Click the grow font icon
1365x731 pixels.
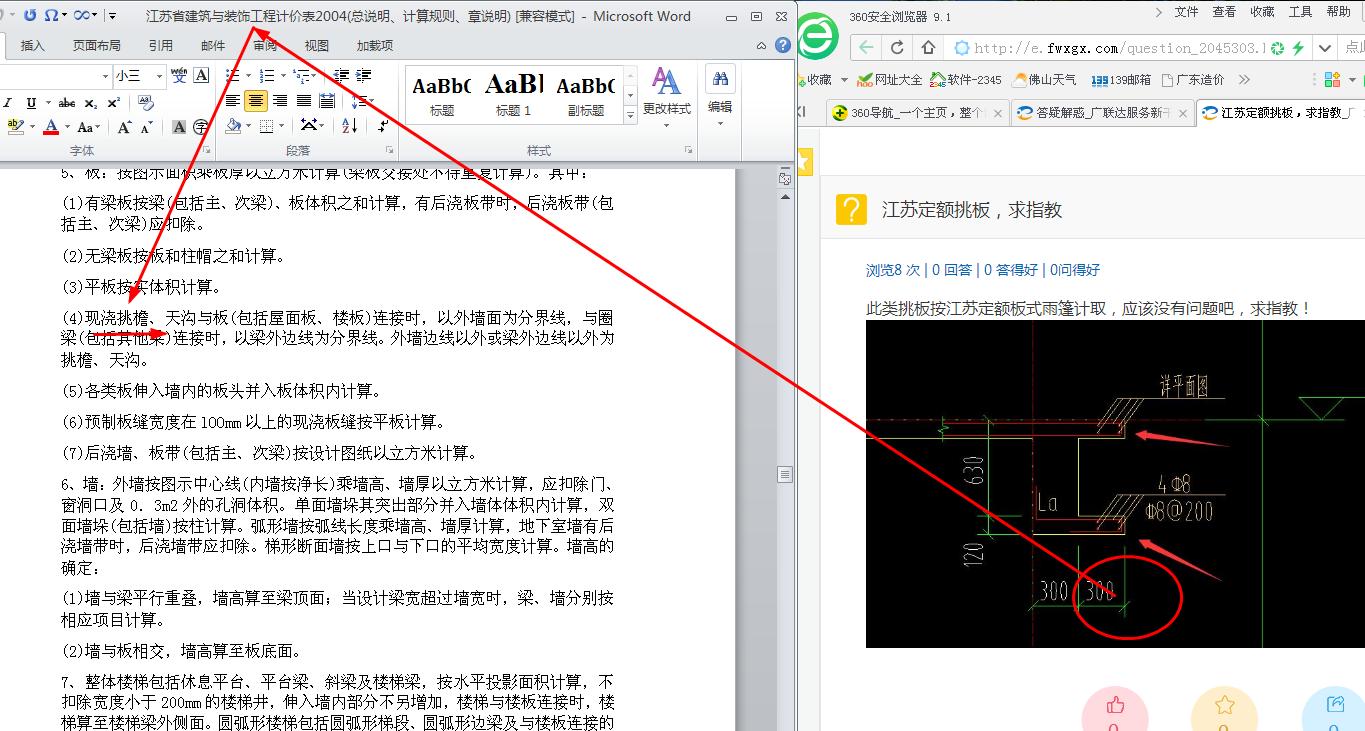124,127
